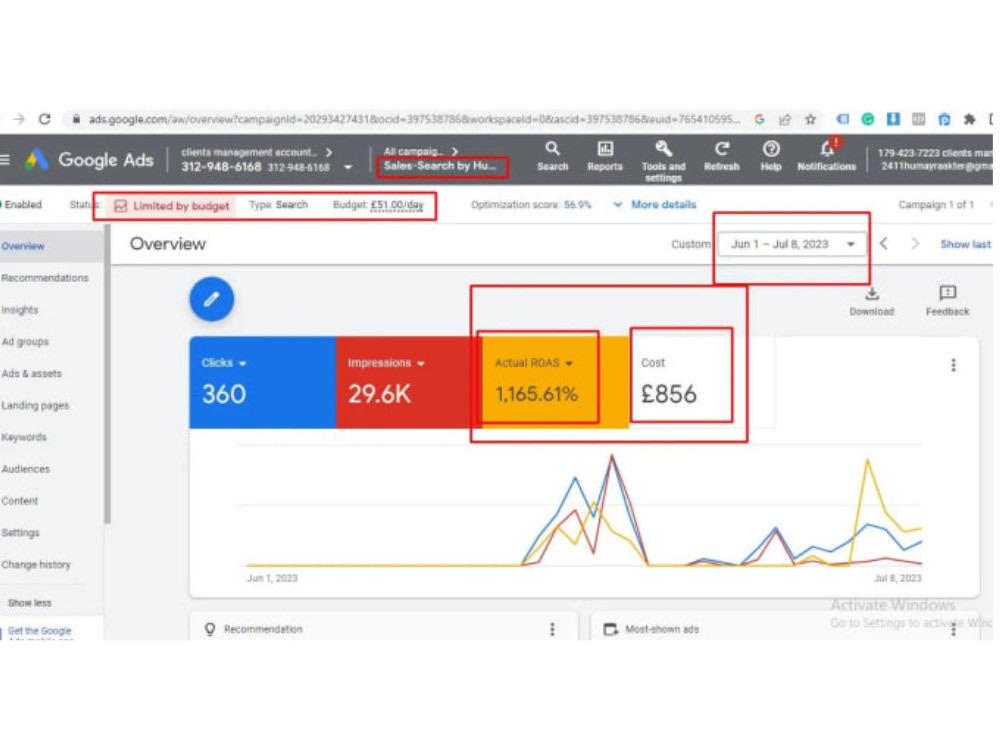Click the browser forward arrow
The height and width of the screenshot is (750, 1000).
20,119
